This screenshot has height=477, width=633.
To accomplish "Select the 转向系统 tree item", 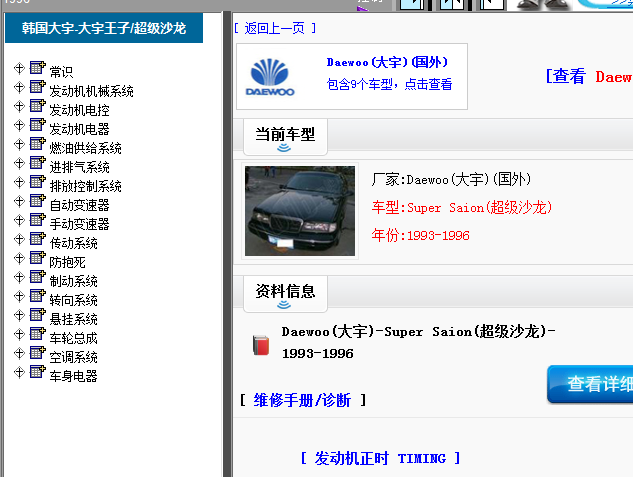I will pyautogui.click(x=73, y=300).
